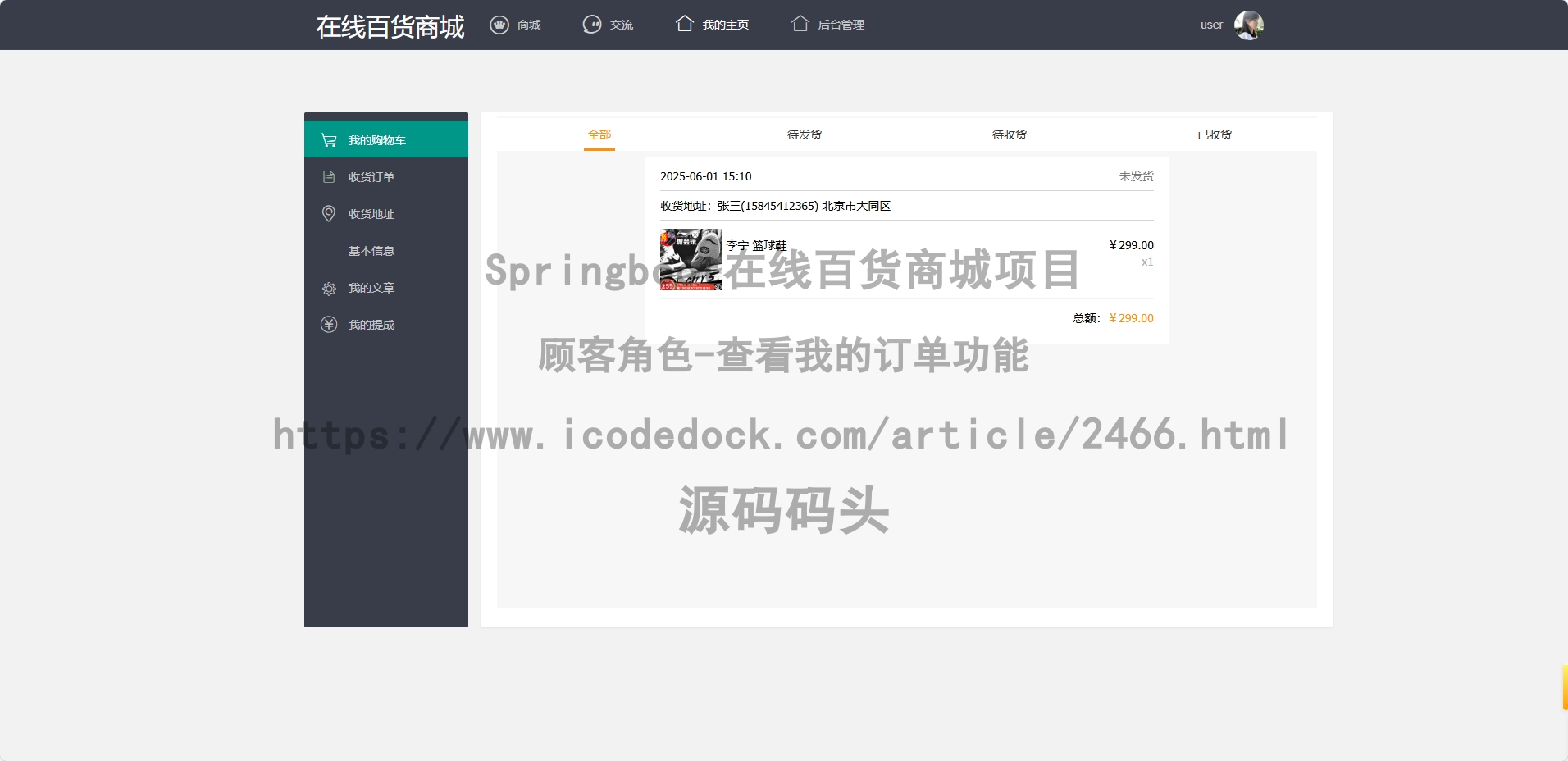Viewport: 1568px width, 761px height.
Task: Select 收货订单 in the sidebar
Action: (386, 176)
